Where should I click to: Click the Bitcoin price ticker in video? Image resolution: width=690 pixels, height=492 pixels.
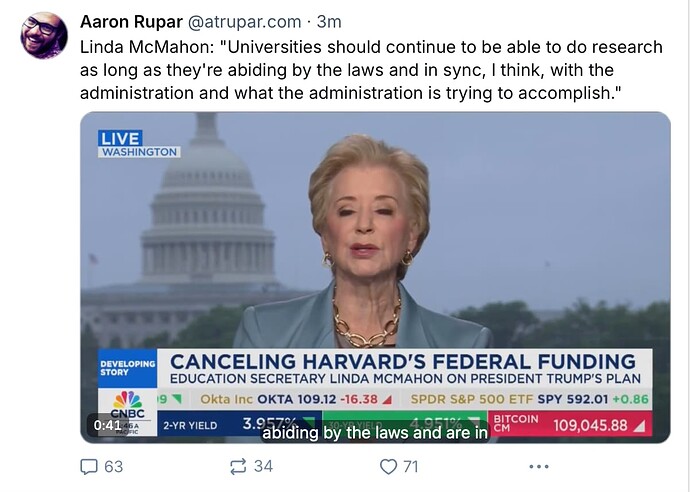[x=570, y=424]
